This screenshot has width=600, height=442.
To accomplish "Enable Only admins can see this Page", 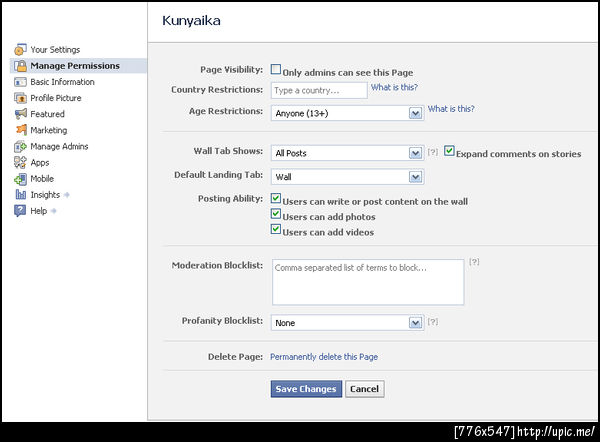I will pyautogui.click(x=276, y=69).
